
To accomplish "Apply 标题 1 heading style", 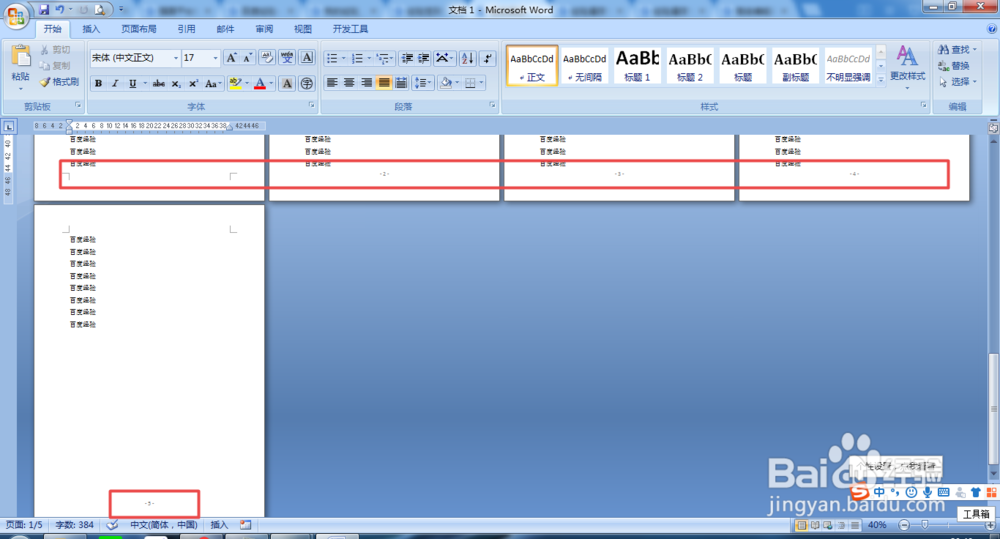I will pos(637,65).
